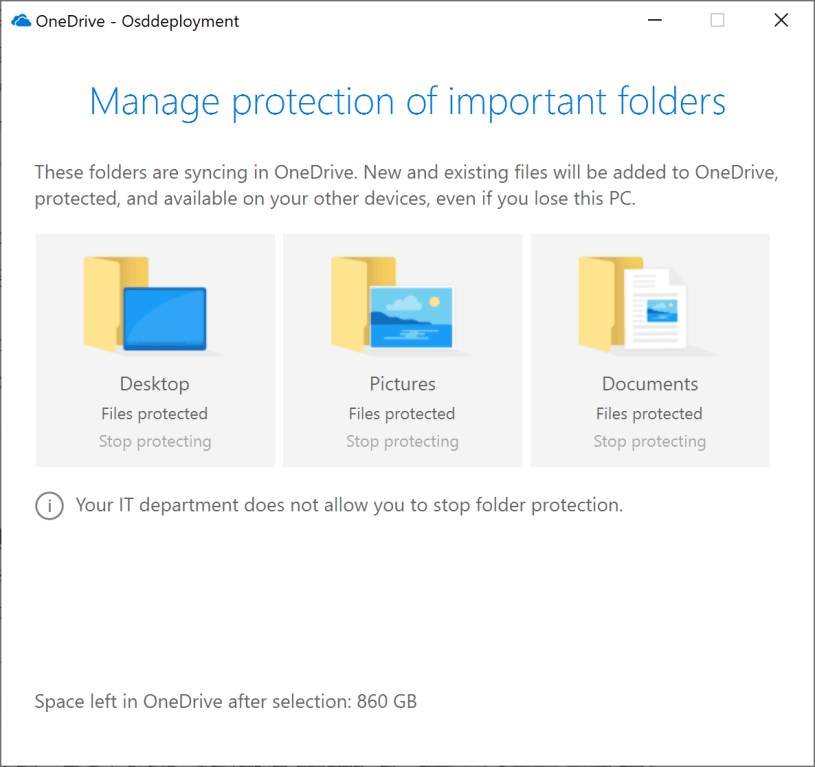The width and height of the screenshot is (815, 767).
Task: Click the information circle icon
Action: 49,506
